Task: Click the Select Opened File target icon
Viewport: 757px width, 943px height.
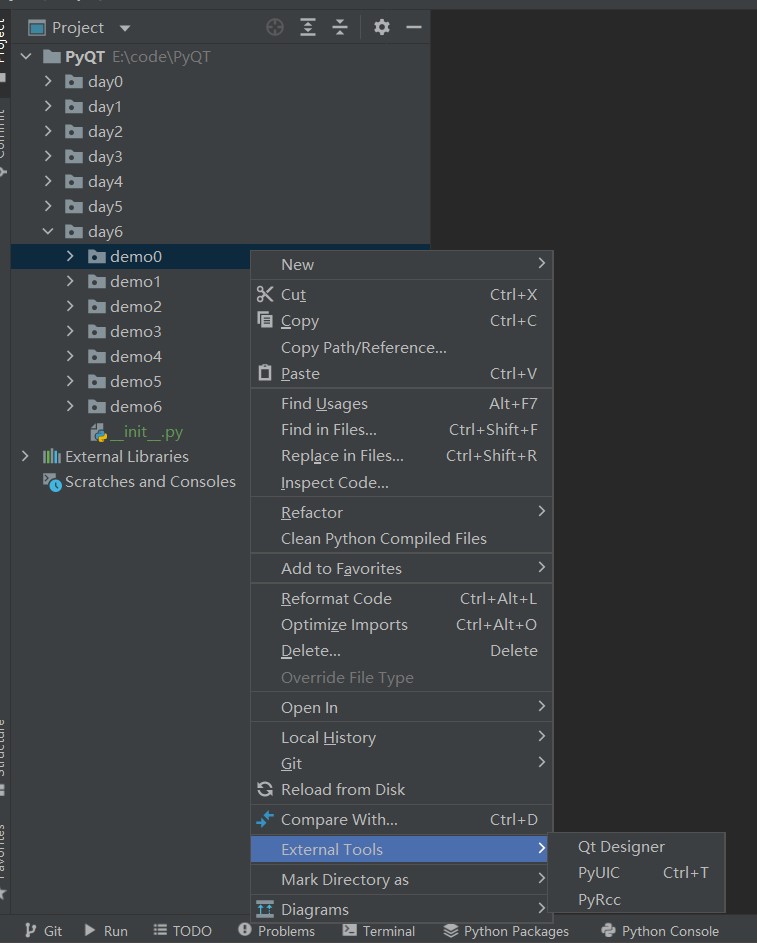Action: coord(275,27)
